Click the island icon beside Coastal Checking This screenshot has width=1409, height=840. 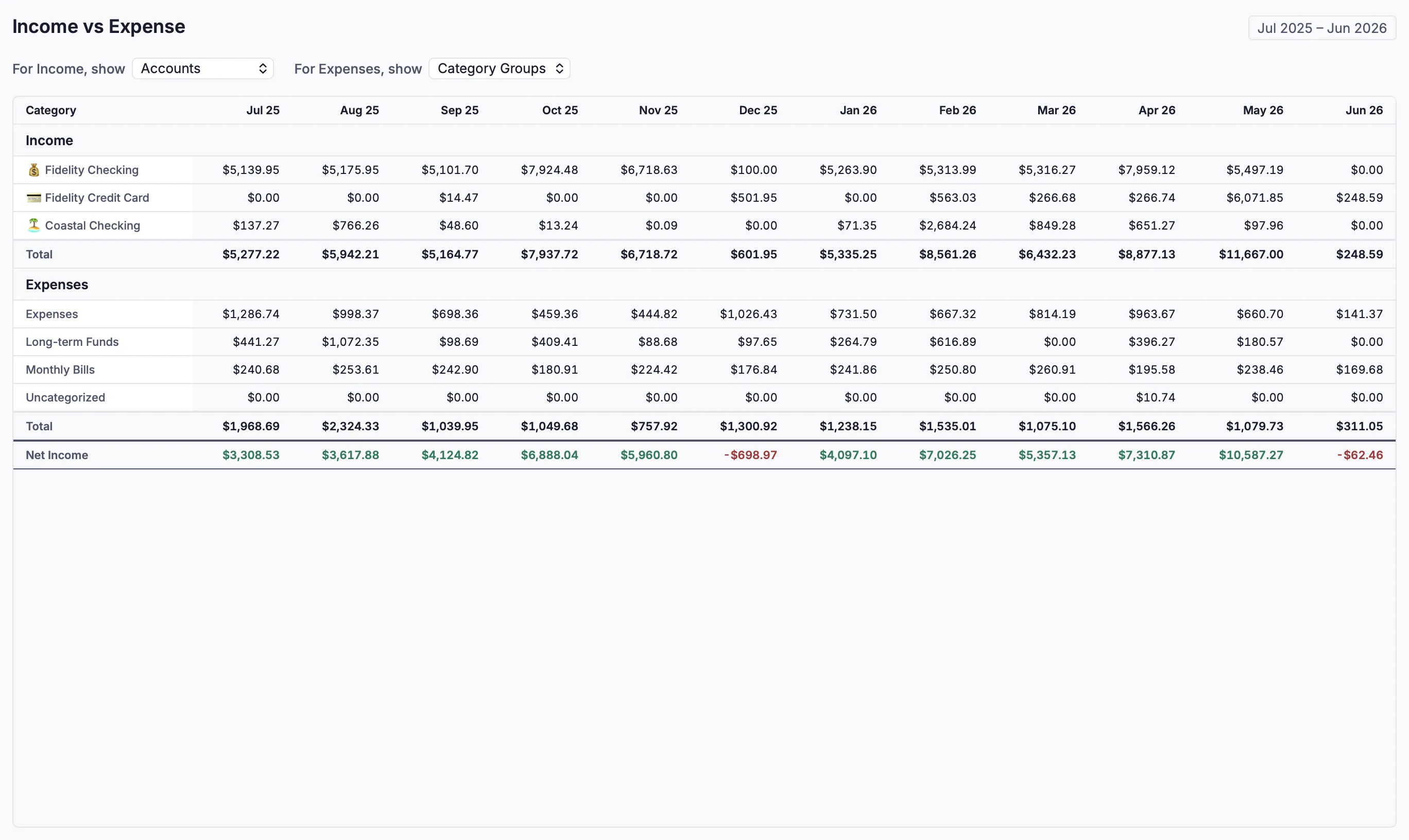(34, 225)
